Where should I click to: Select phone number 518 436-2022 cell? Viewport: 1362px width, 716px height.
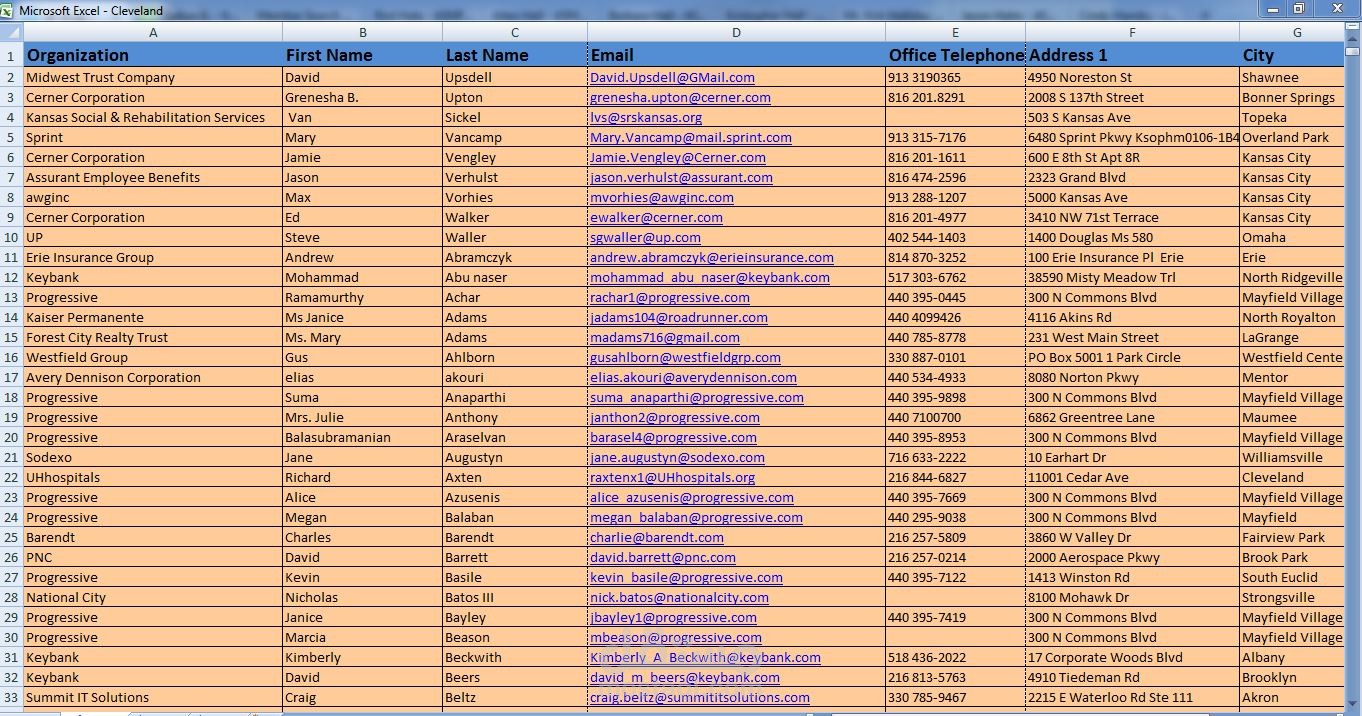pos(955,657)
